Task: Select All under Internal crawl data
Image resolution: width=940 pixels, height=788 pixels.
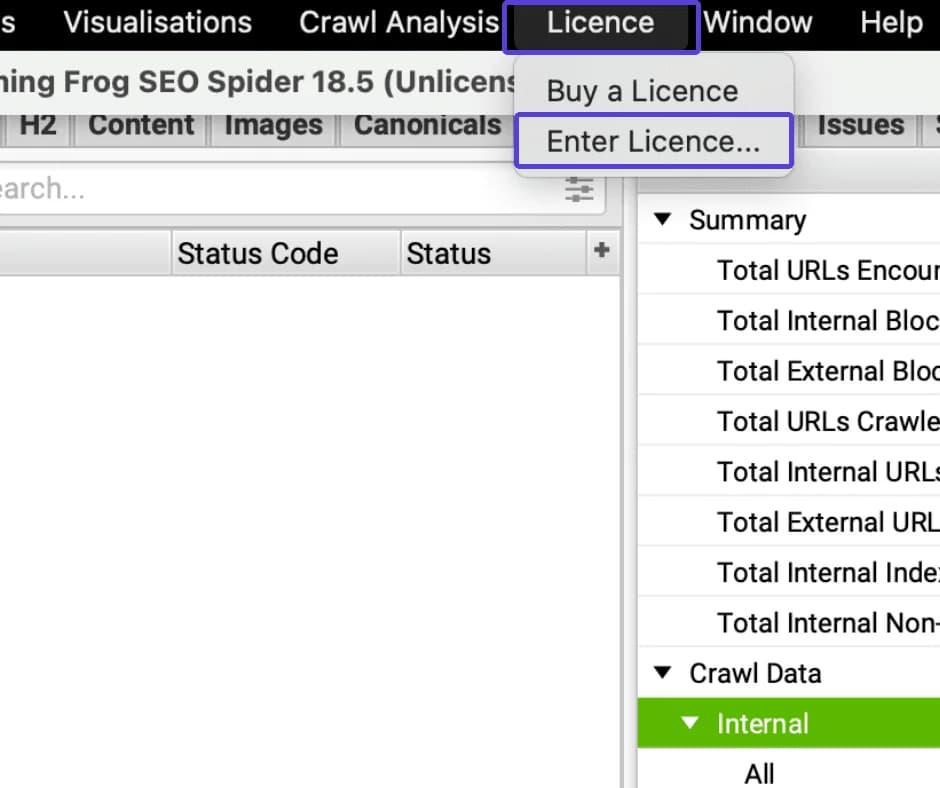Action: coord(759,773)
